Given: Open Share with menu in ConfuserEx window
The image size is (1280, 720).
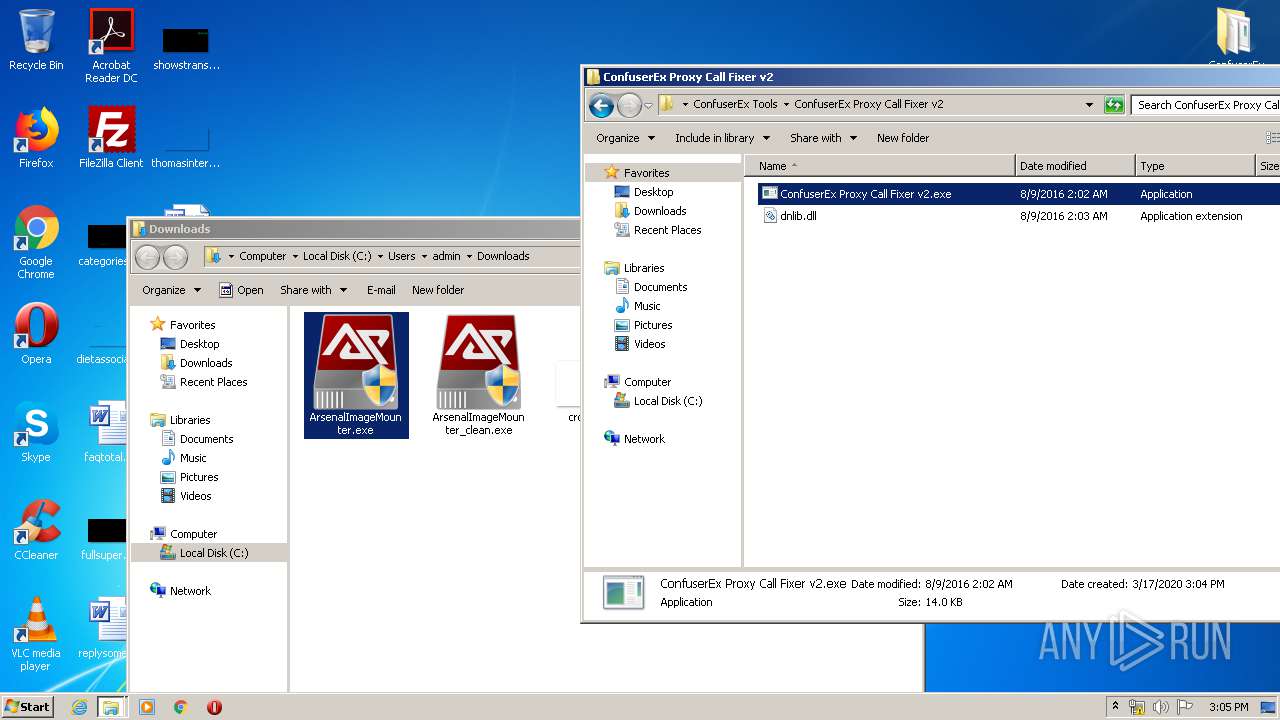Looking at the screenshot, I should point(824,138).
